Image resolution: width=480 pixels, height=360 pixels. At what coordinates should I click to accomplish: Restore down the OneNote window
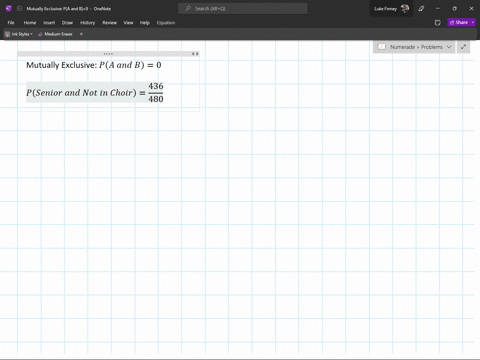(x=454, y=8)
